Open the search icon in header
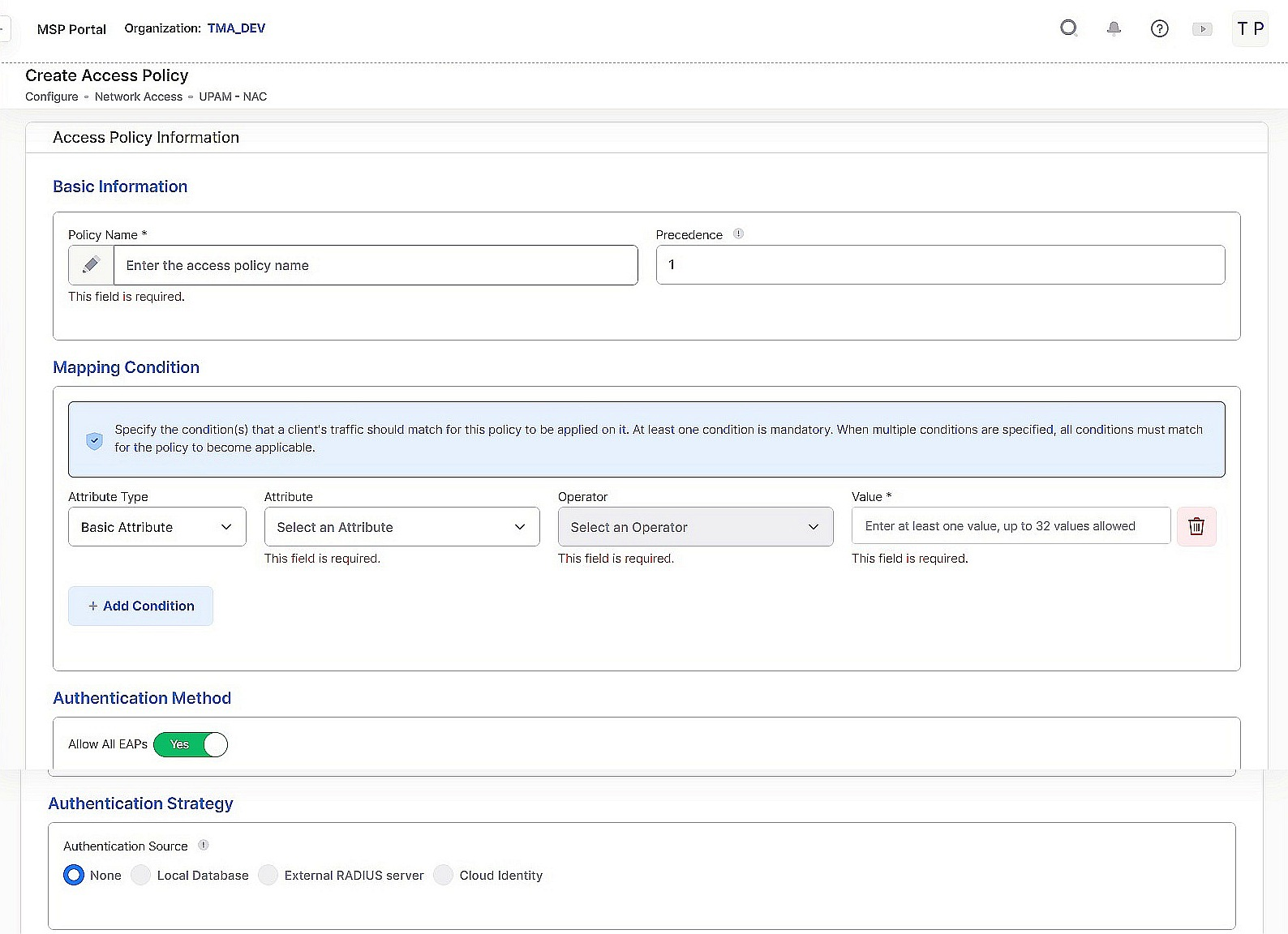 pyautogui.click(x=1069, y=28)
